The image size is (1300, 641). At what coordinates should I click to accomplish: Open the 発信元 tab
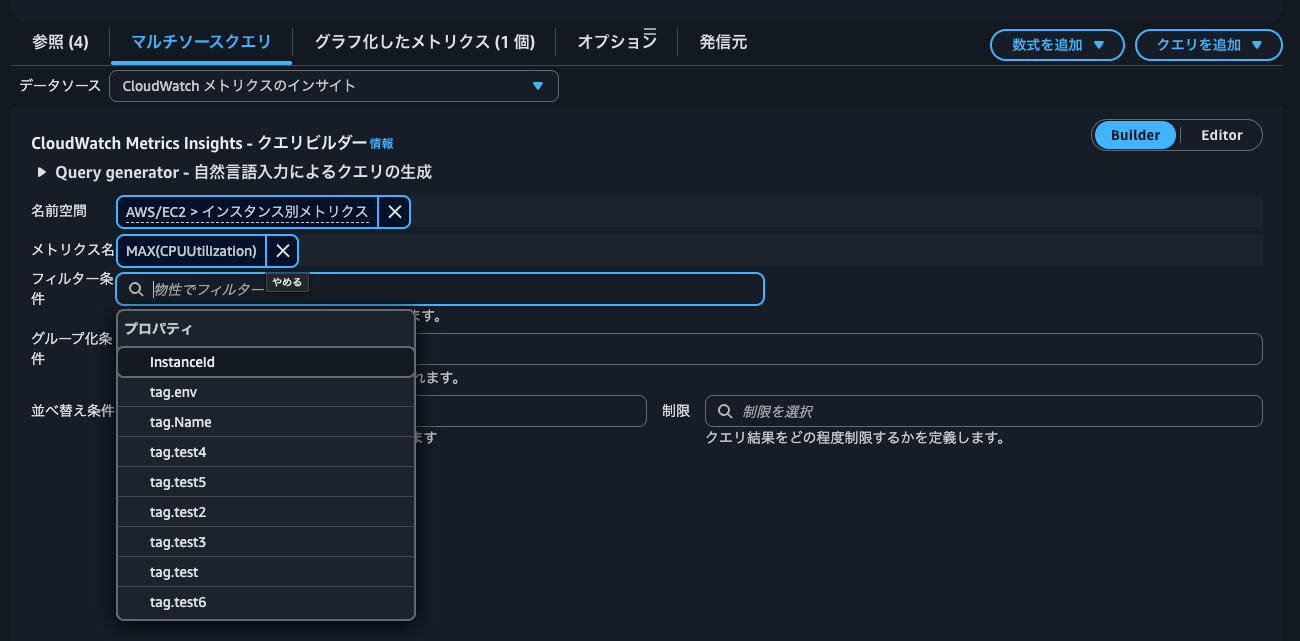pyautogui.click(x=723, y=42)
